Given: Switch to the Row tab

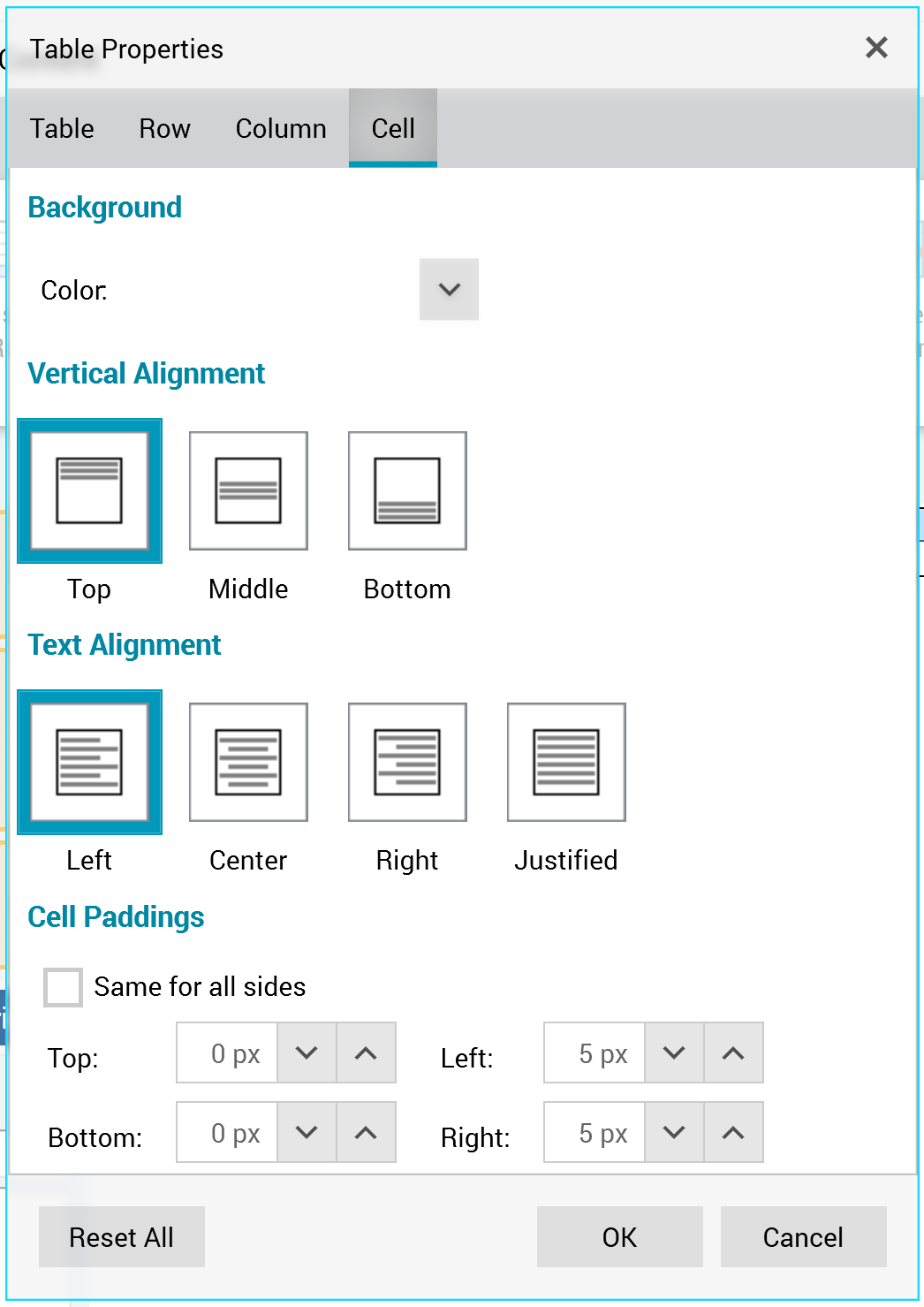Looking at the screenshot, I should click(x=164, y=128).
